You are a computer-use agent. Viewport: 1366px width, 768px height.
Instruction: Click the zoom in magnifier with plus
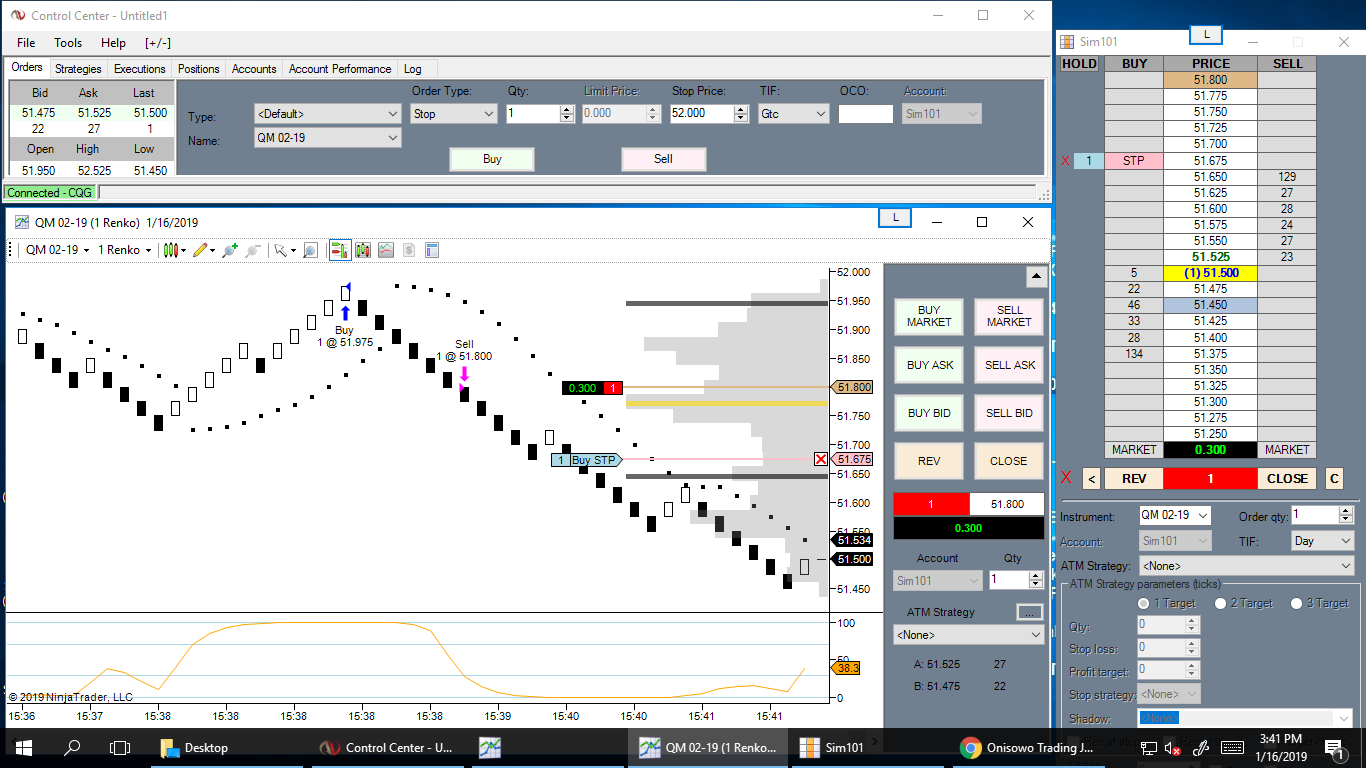click(230, 250)
